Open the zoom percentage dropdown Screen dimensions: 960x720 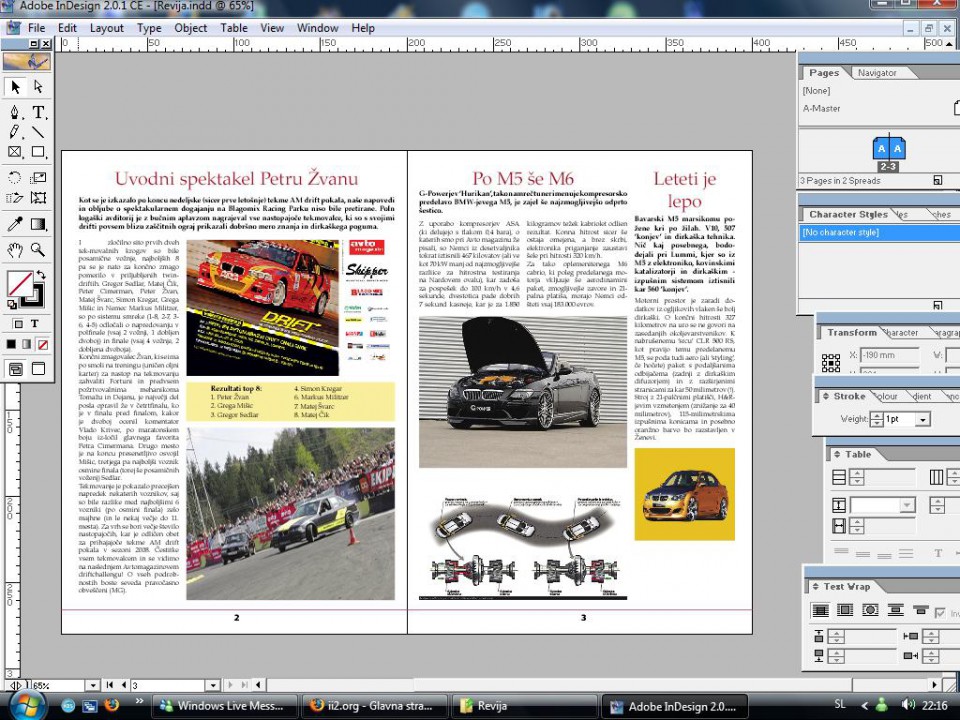coord(92,686)
